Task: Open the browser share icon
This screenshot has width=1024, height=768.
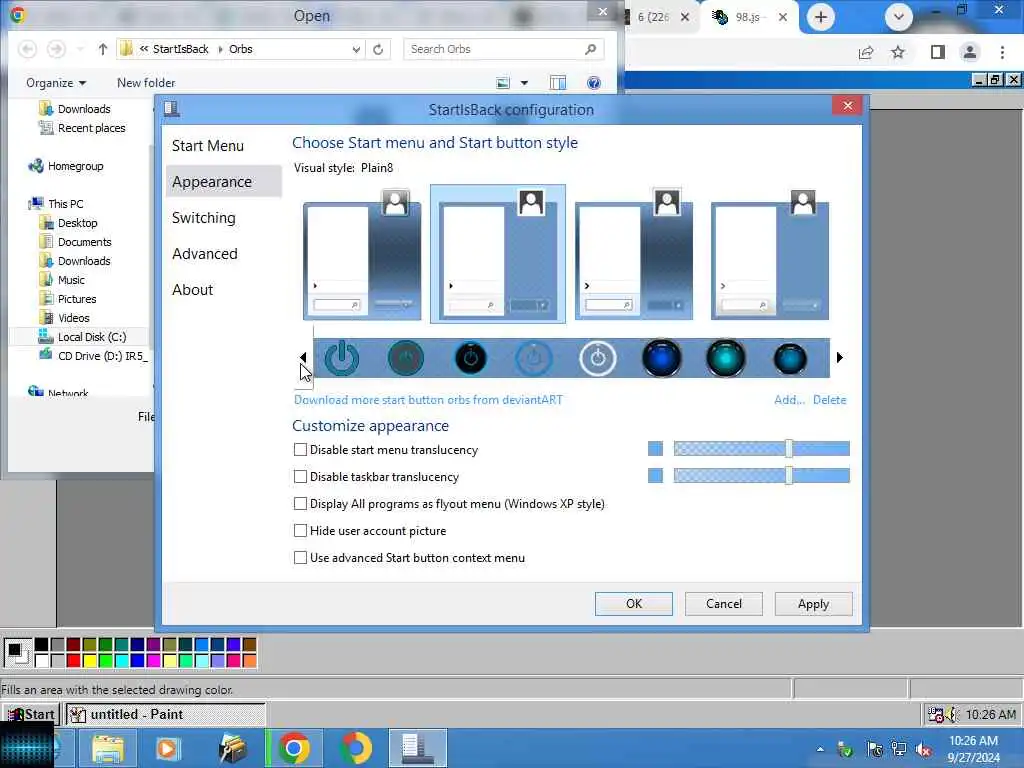Action: [x=866, y=52]
